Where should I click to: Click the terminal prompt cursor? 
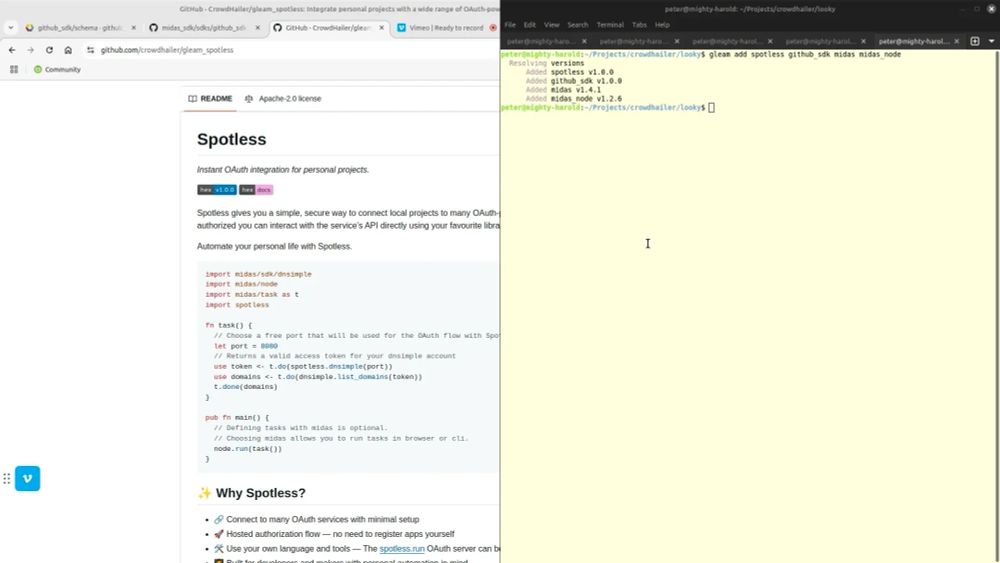pyautogui.click(x=712, y=108)
